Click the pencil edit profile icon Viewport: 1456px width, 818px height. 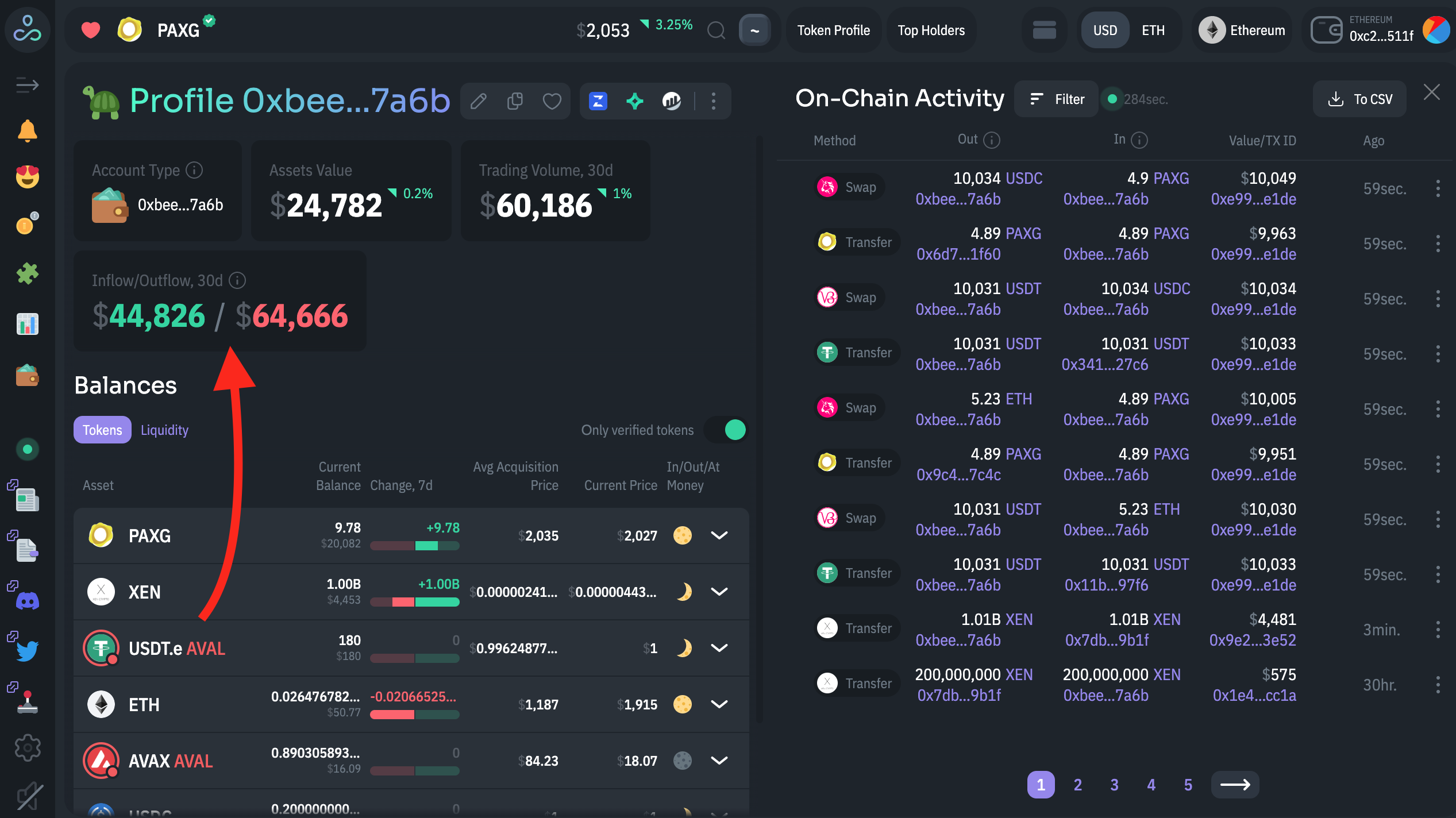coord(479,101)
